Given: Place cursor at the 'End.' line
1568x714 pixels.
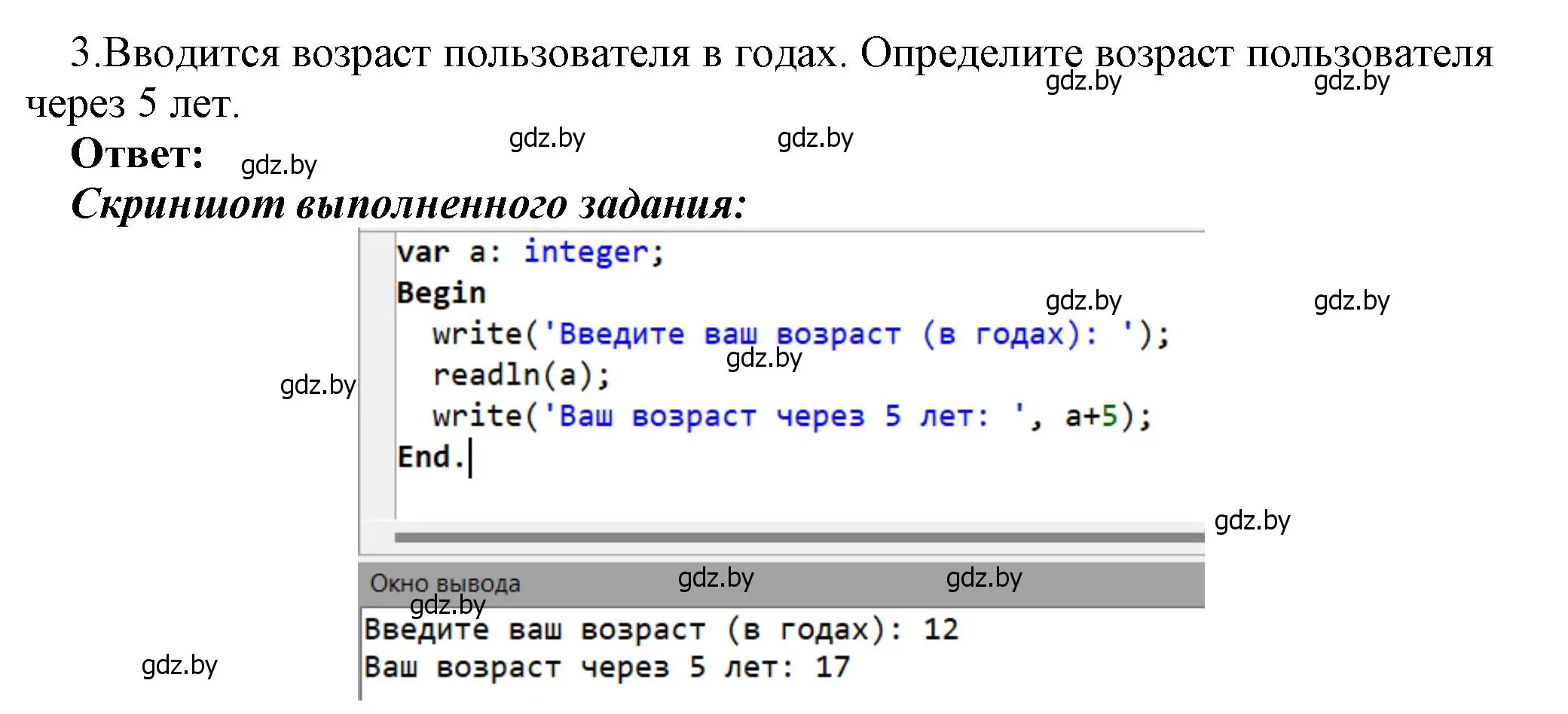Looking at the screenshot, I should (431, 456).
